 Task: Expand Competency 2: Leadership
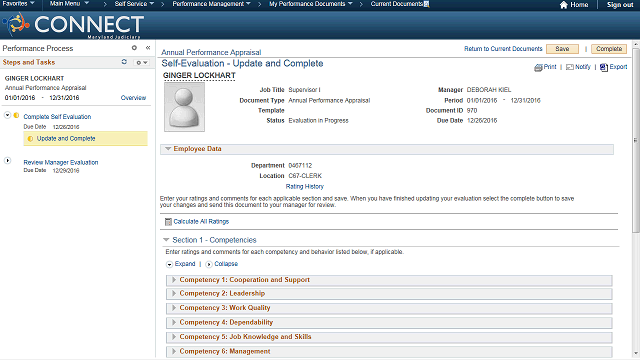pyautogui.click(x=174, y=293)
